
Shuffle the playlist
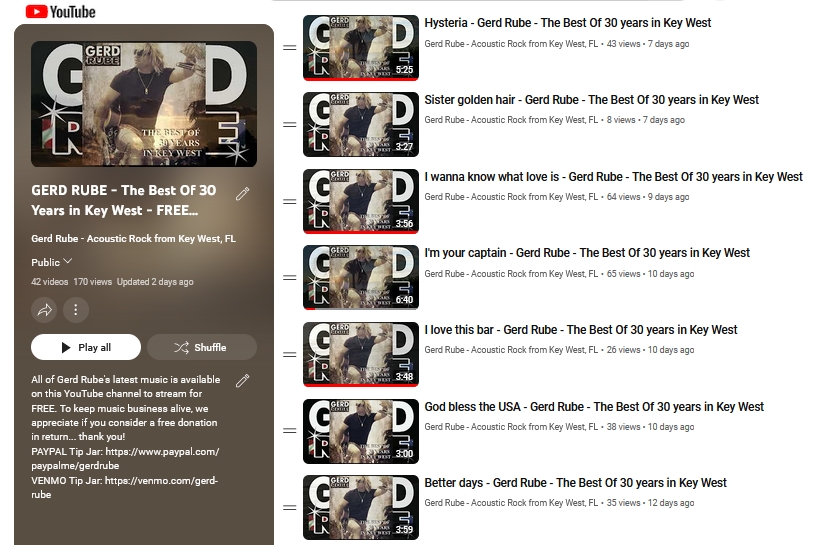(202, 347)
